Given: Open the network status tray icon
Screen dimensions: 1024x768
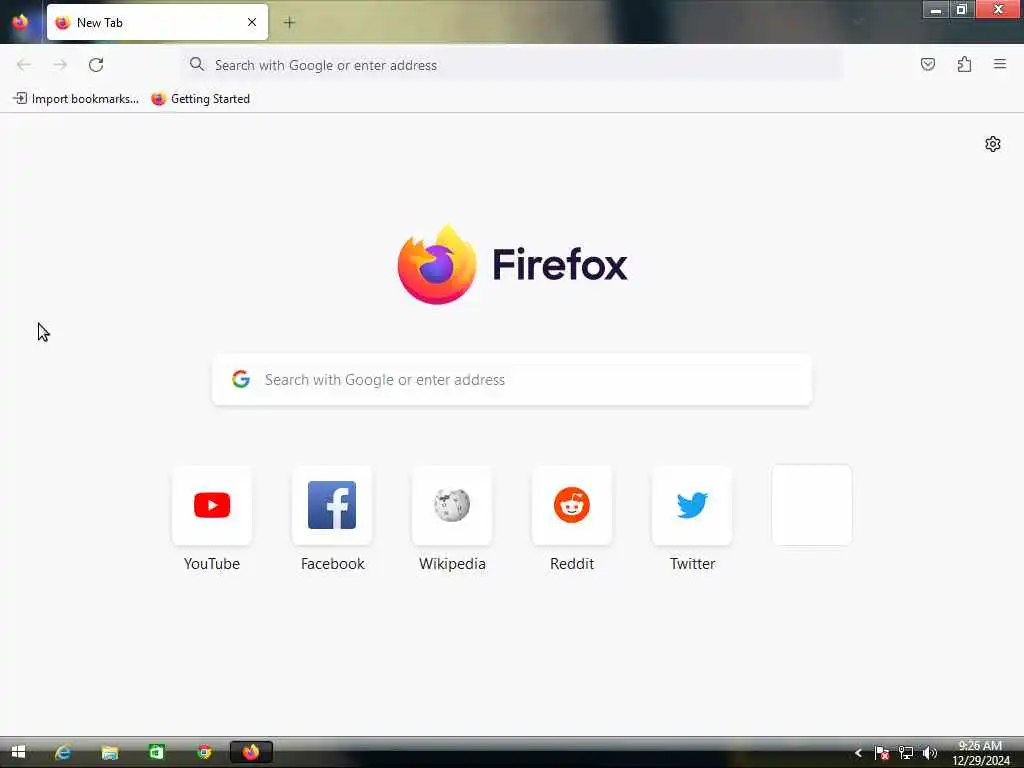Looking at the screenshot, I should pos(906,753).
